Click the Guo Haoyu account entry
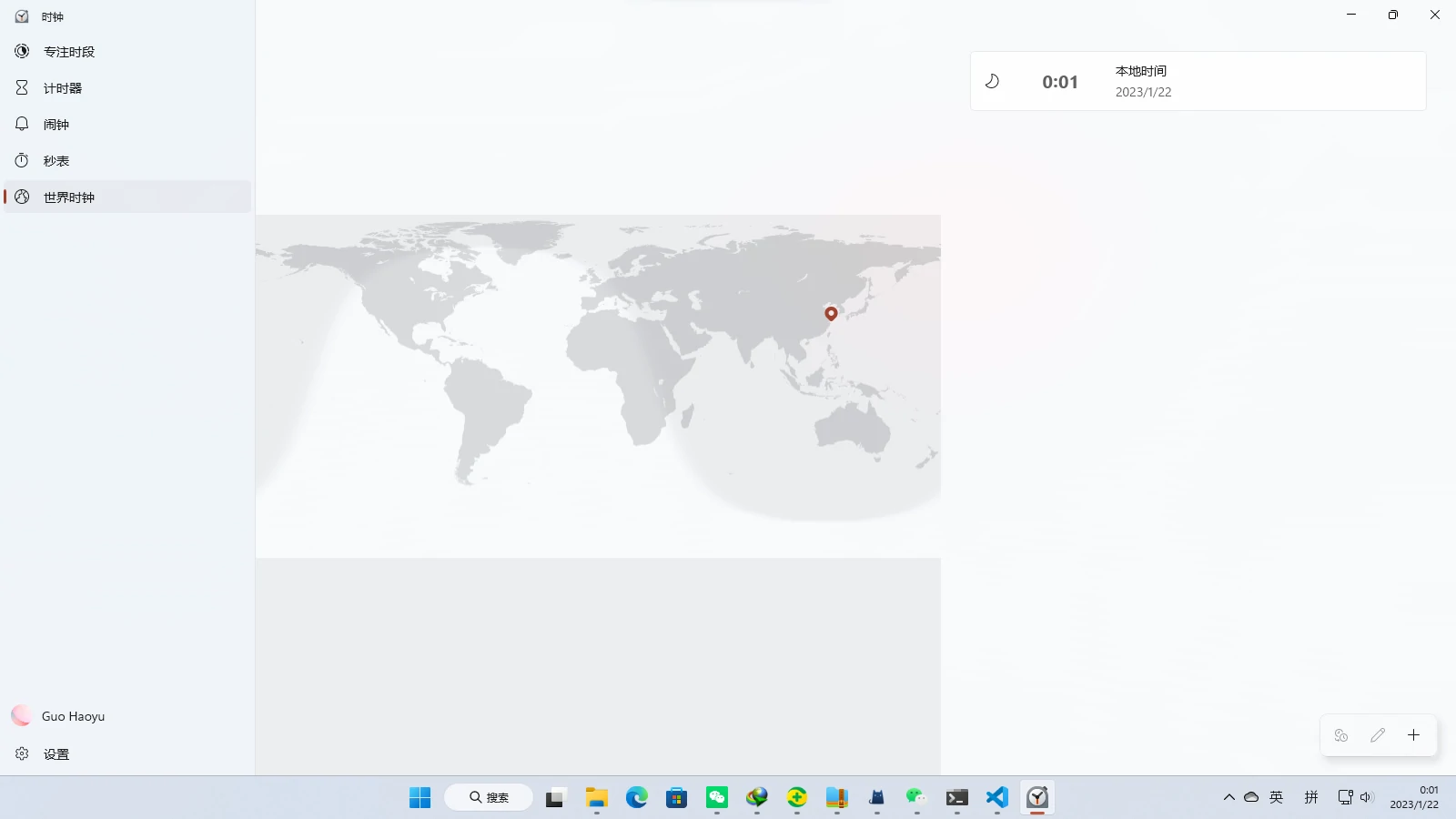This screenshot has height=819, width=1456. click(73, 716)
